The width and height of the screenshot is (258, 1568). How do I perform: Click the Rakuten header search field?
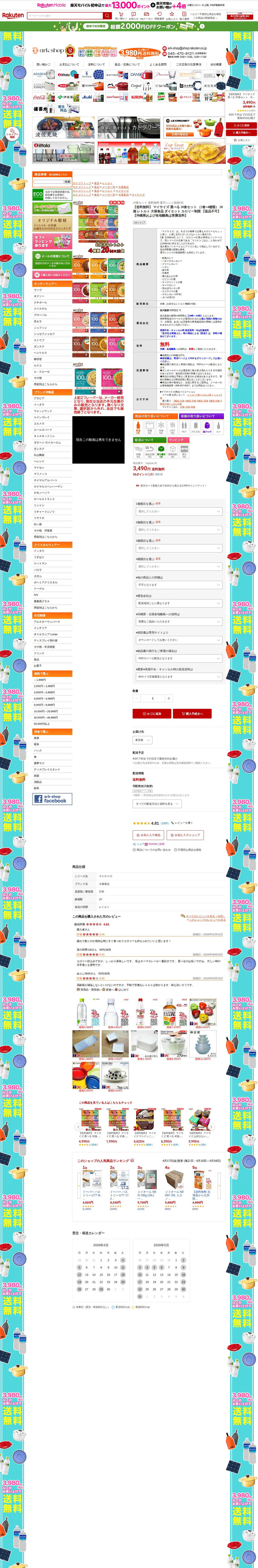tap(65, 16)
